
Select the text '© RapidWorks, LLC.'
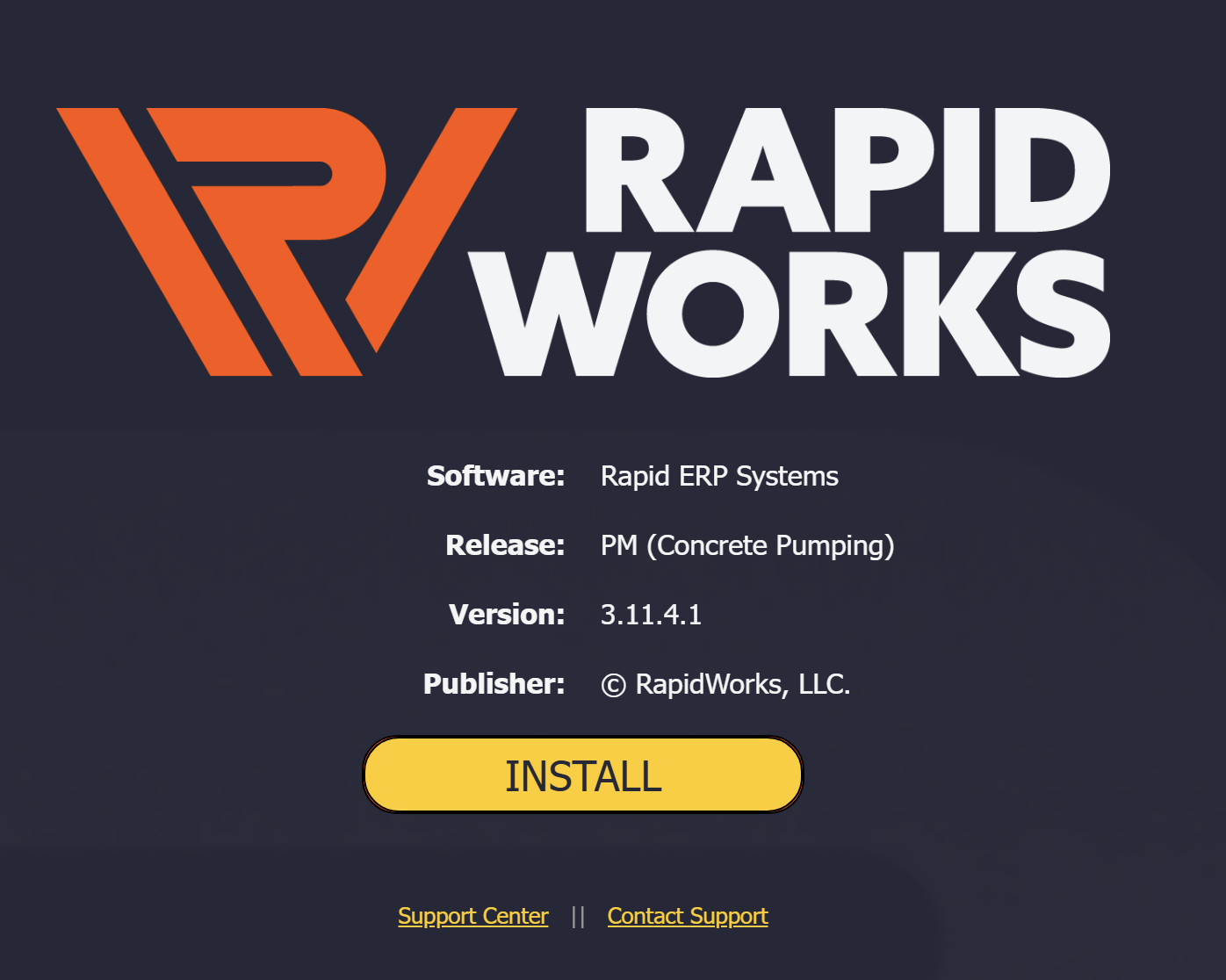click(725, 684)
